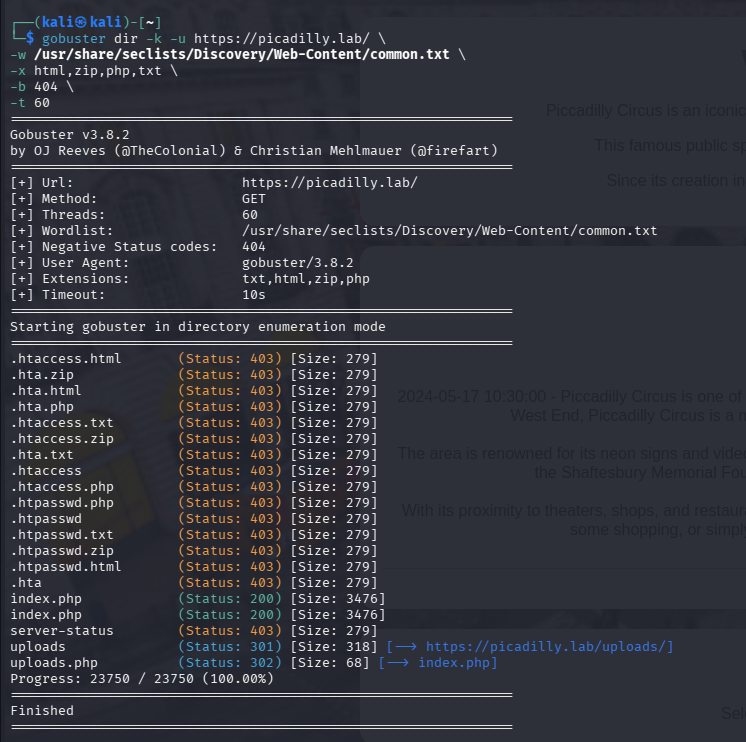
Task: Click the Timeout value 10s
Action: coord(254,294)
